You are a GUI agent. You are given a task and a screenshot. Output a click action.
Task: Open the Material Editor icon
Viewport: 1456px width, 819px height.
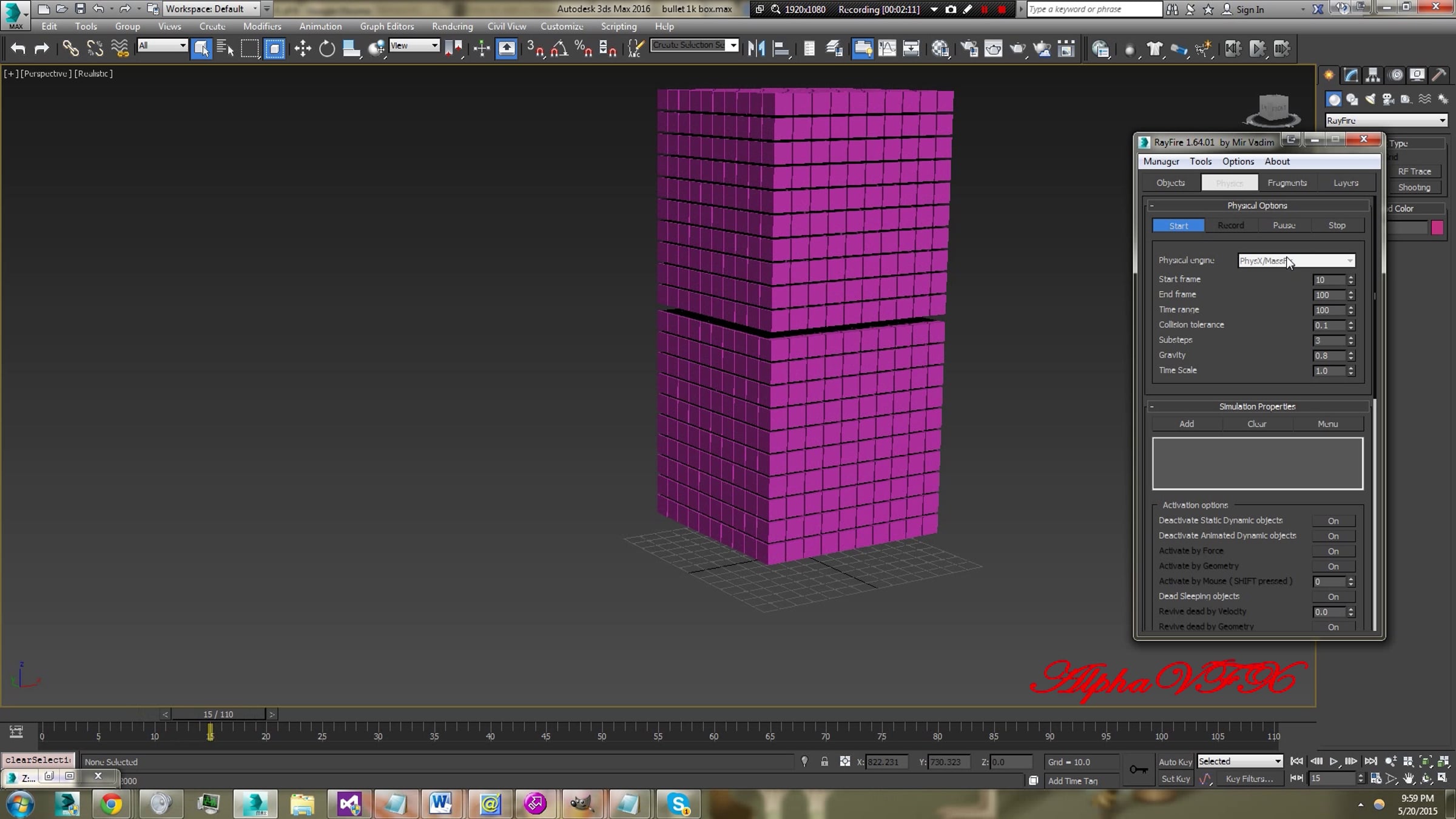[x=940, y=49]
